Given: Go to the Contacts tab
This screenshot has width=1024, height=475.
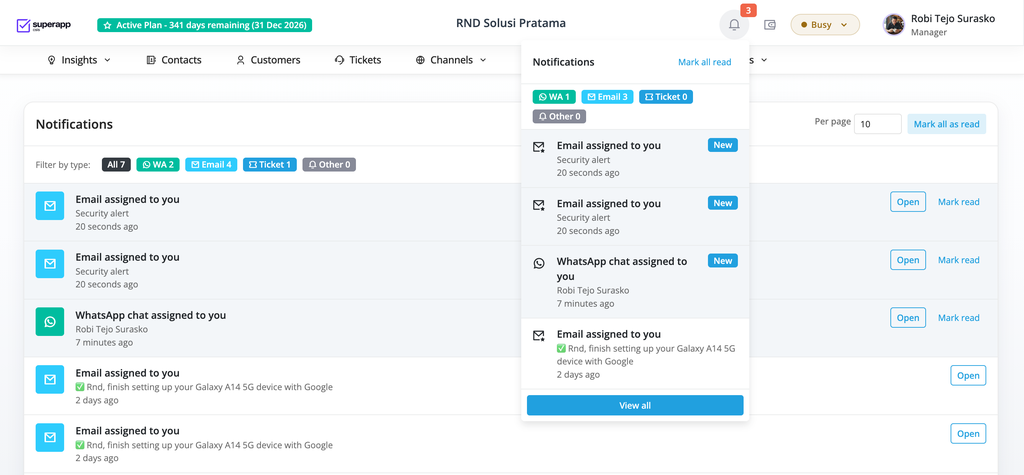Looking at the screenshot, I should [x=173, y=60].
